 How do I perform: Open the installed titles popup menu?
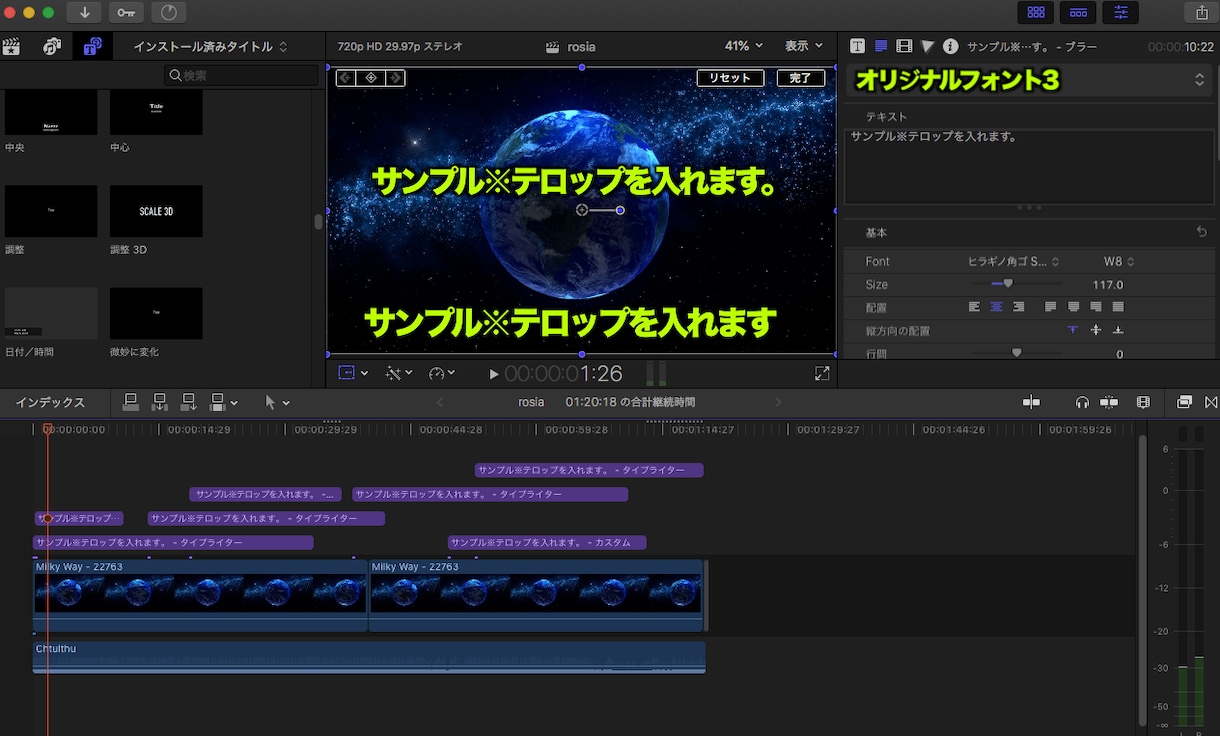click(210, 47)
